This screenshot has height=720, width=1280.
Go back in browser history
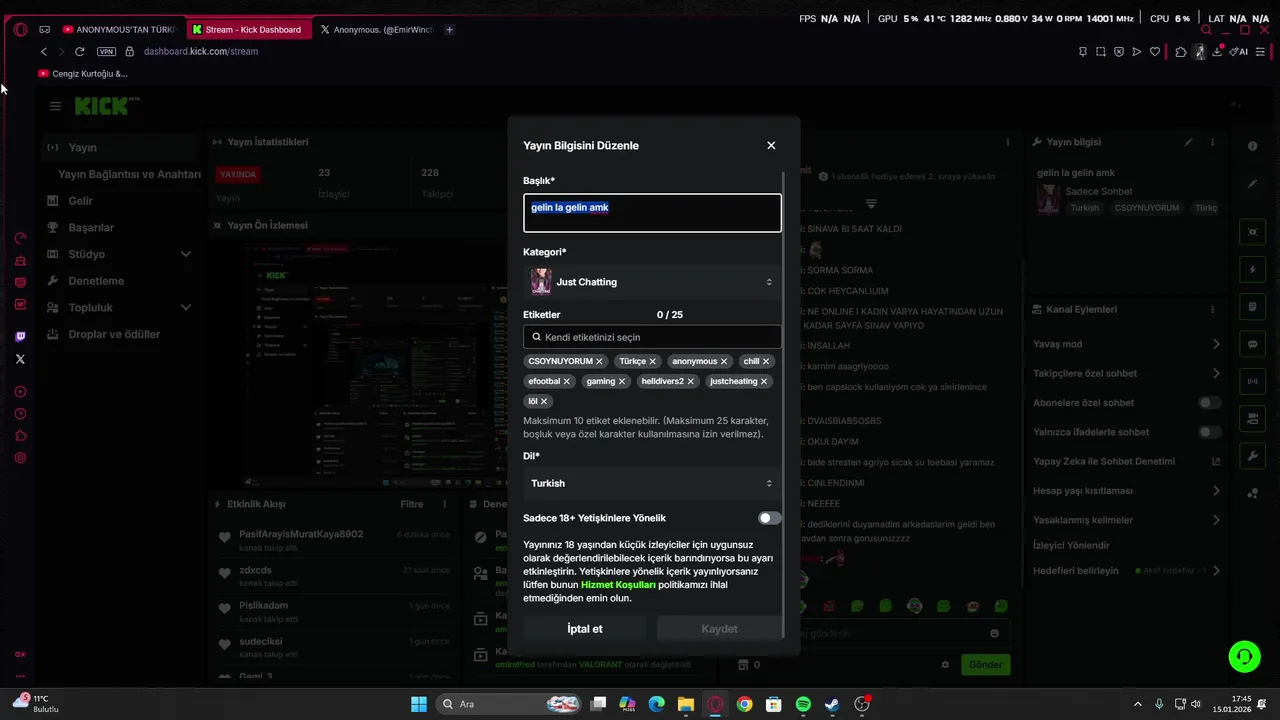(43, 51)
